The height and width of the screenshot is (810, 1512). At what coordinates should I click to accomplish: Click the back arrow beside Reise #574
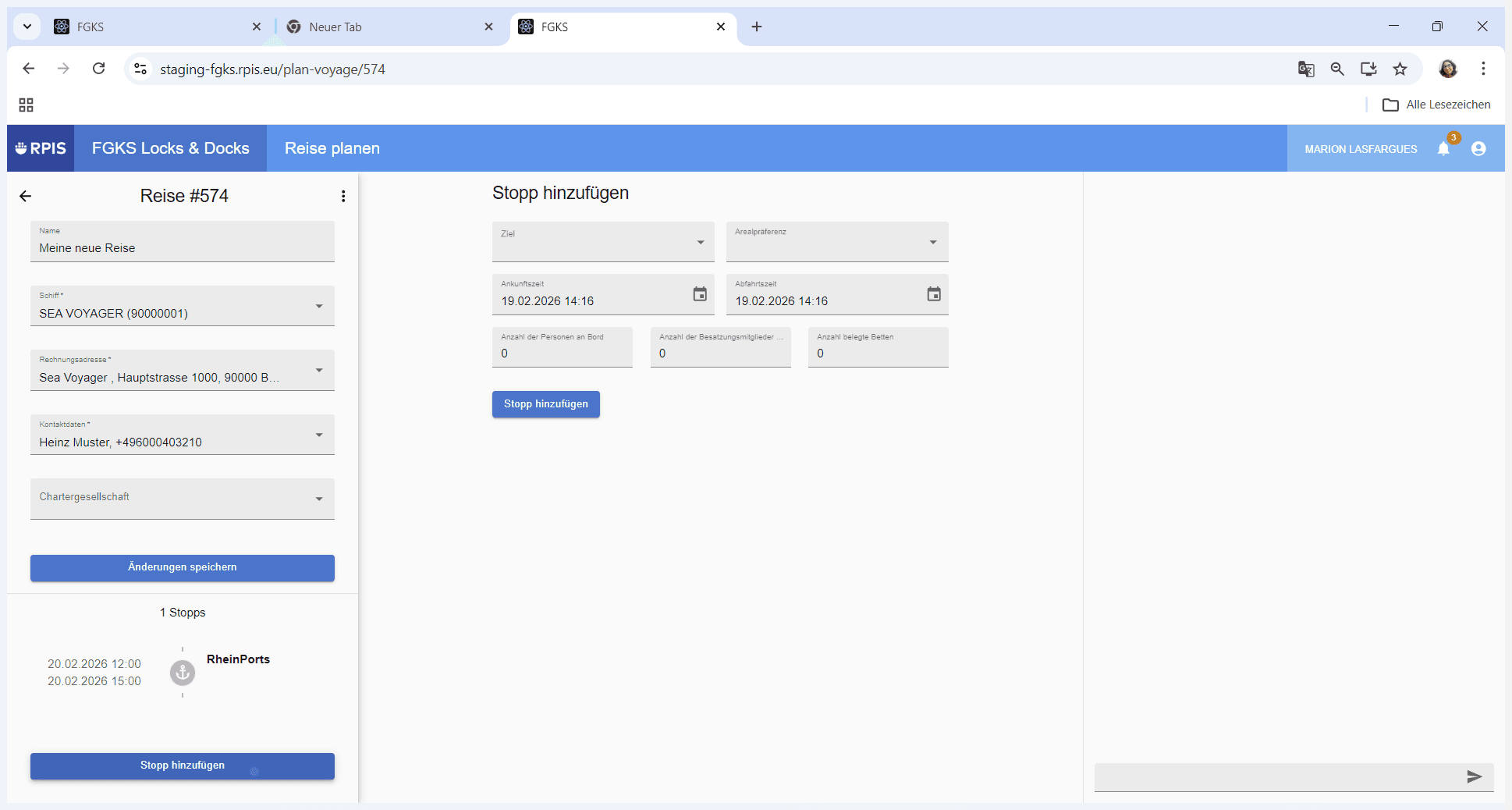pyautogui.click(x=26, y=196)
